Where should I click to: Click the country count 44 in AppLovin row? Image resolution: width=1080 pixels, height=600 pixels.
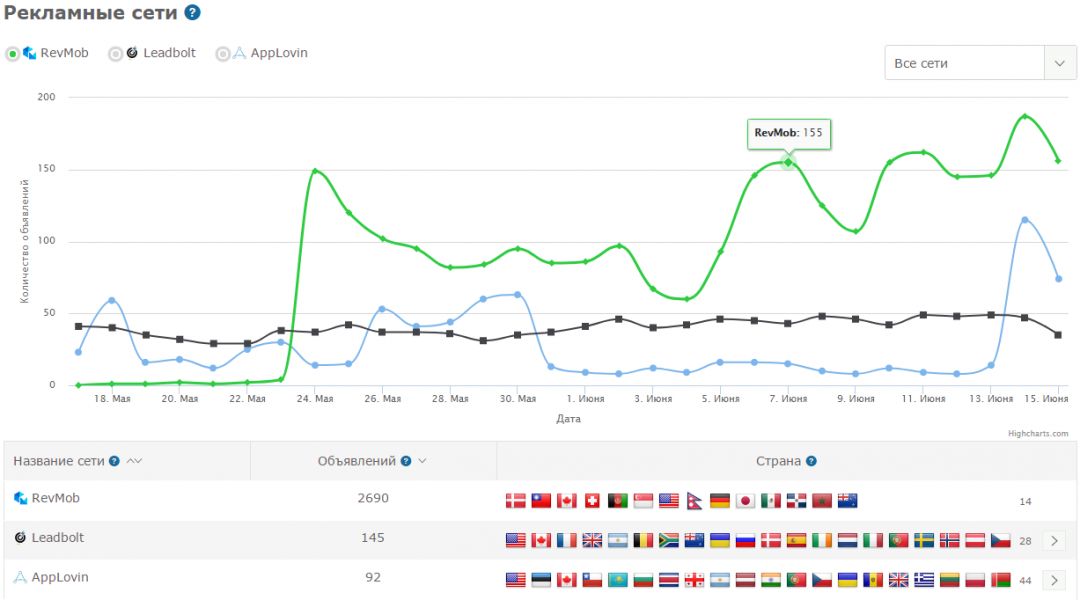tap(1026, 581)
